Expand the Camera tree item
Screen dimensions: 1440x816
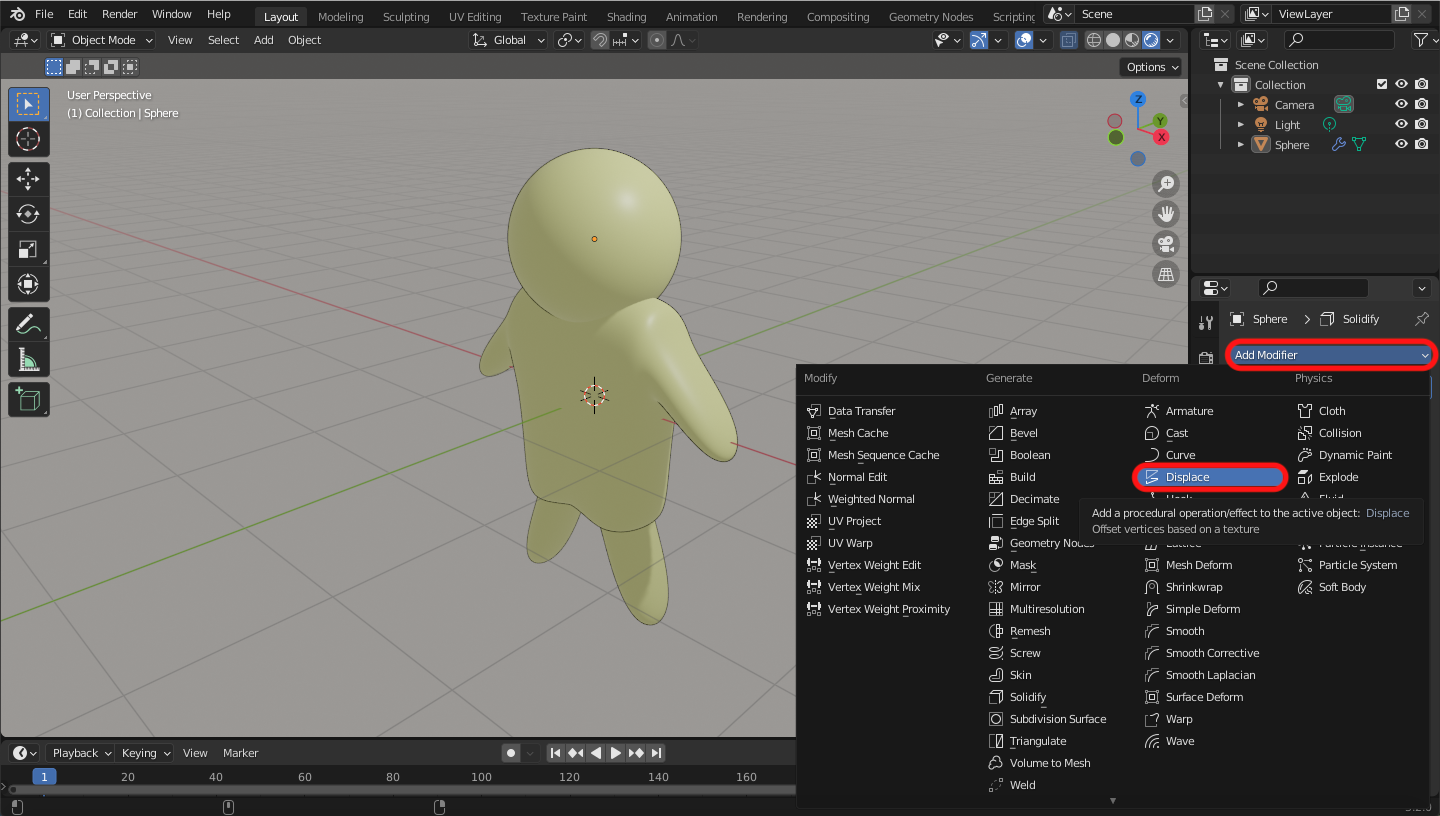pos(1241,104)
